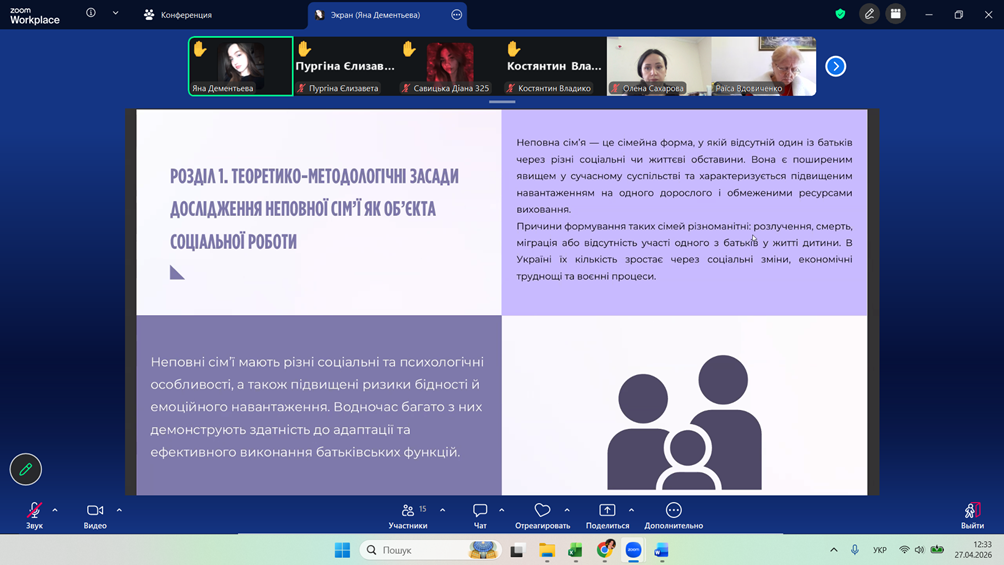Click the meeting information icon near Zoom logo

[x=91, y=14]
